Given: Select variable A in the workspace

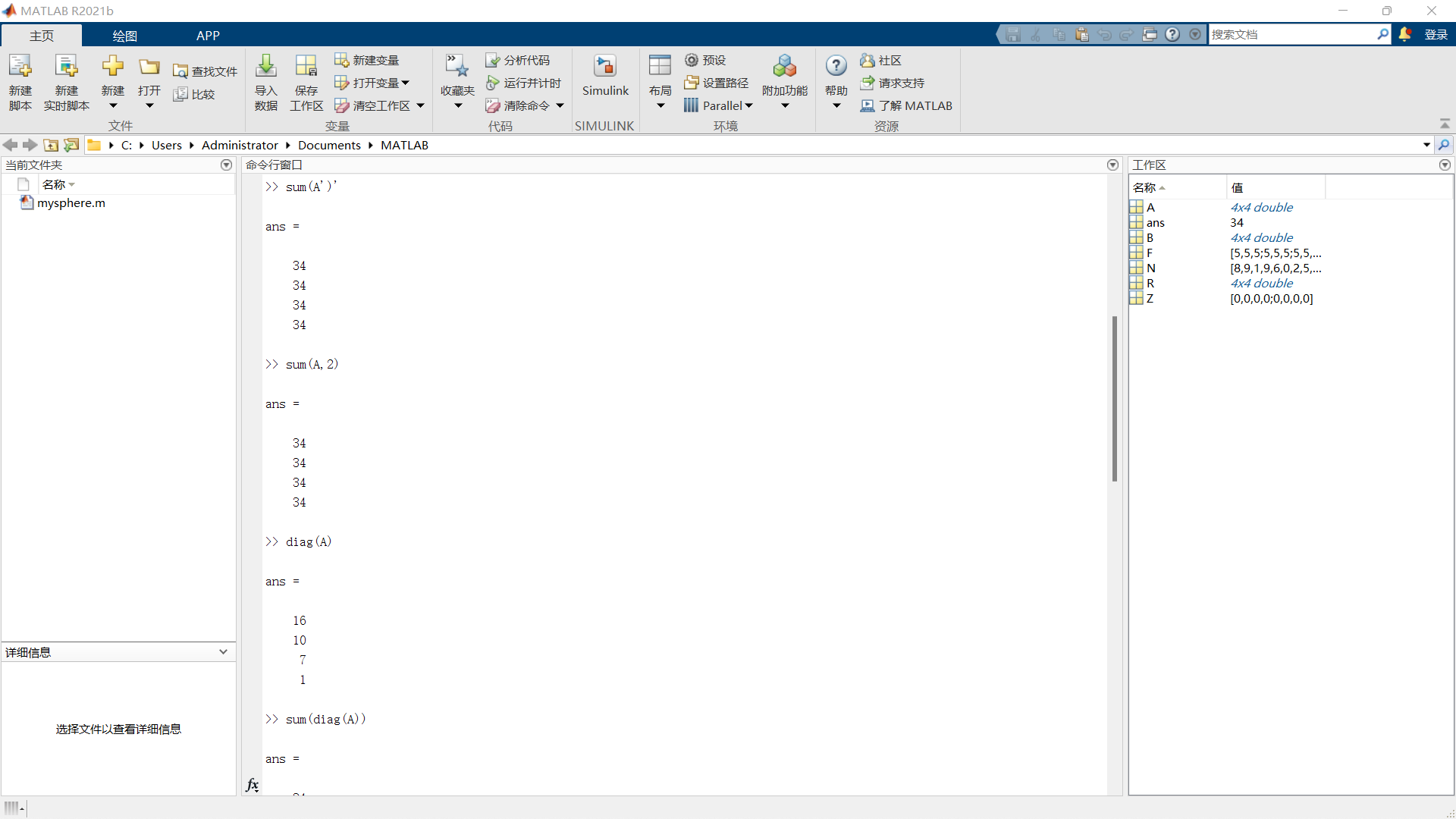Looking at the screenshot, I should point(1150,207).
